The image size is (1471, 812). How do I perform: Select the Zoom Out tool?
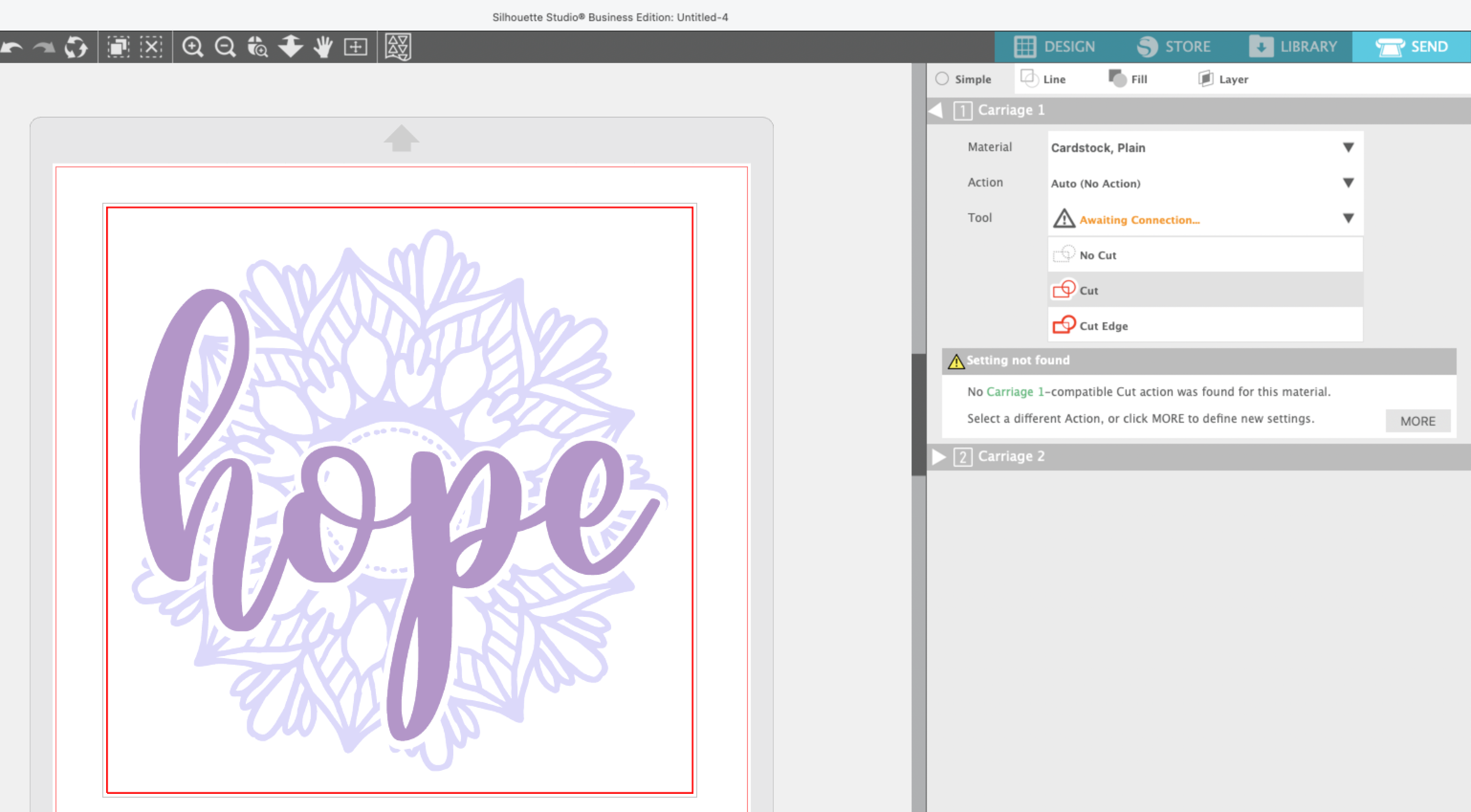tap(224, 47)
